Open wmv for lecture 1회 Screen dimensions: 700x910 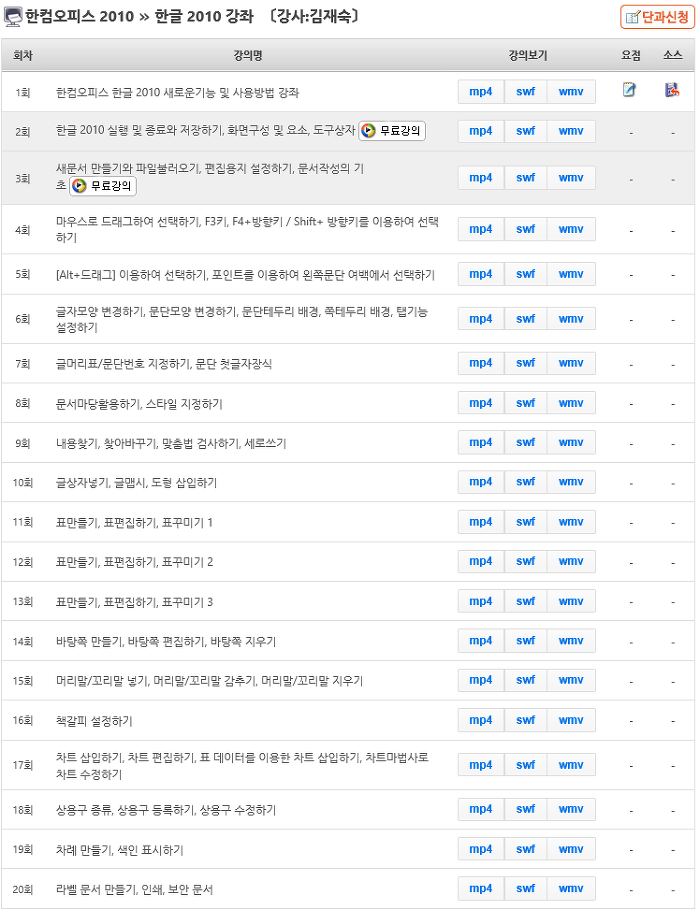click(571, 92)
